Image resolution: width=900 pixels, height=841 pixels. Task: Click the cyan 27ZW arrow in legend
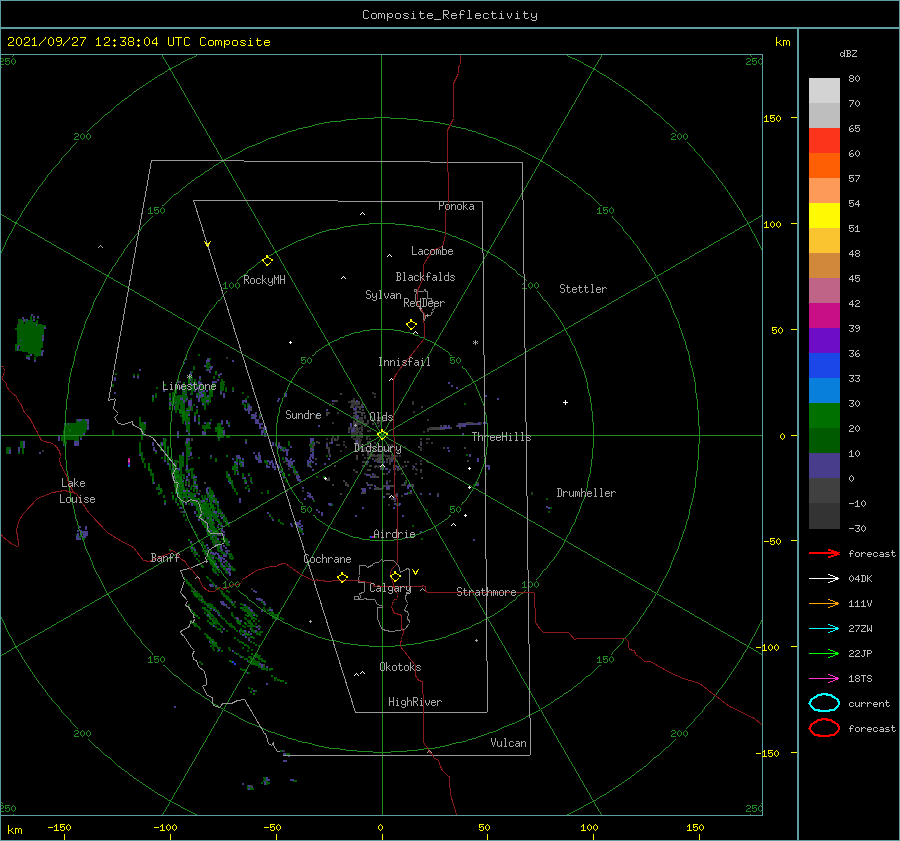824,629
